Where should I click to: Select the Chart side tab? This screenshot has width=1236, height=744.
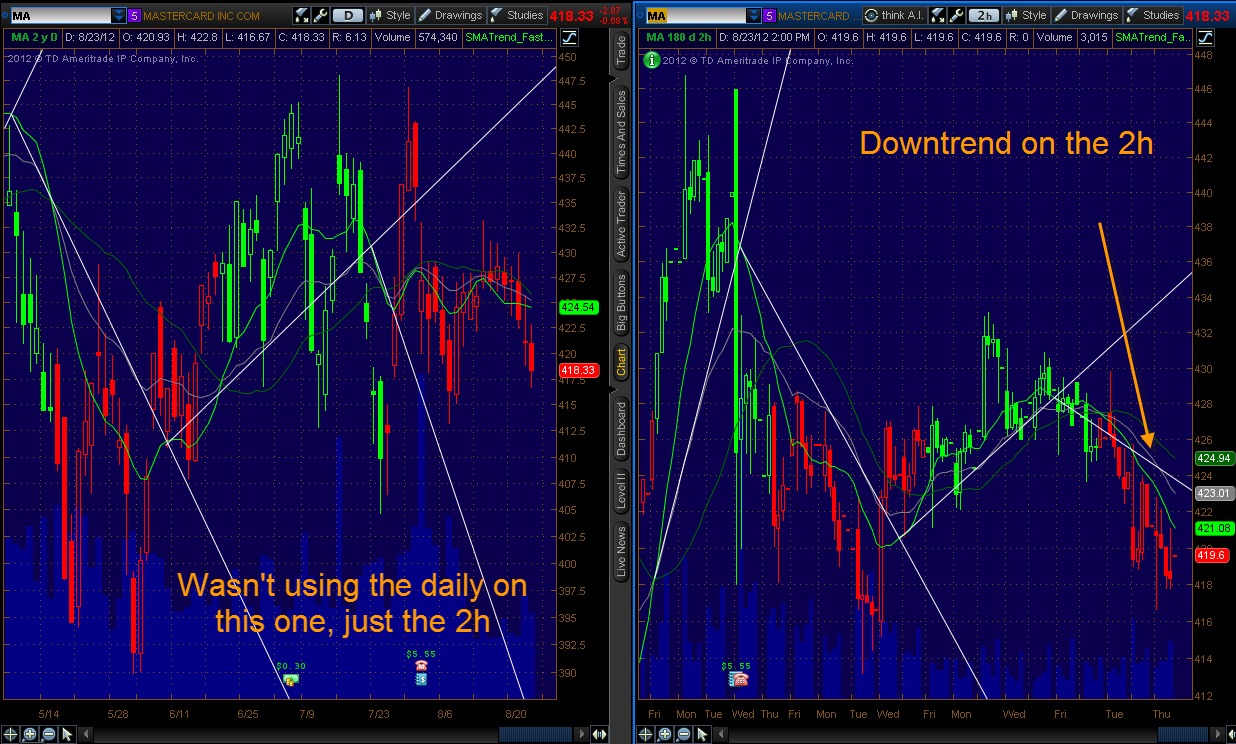(621, 362)
